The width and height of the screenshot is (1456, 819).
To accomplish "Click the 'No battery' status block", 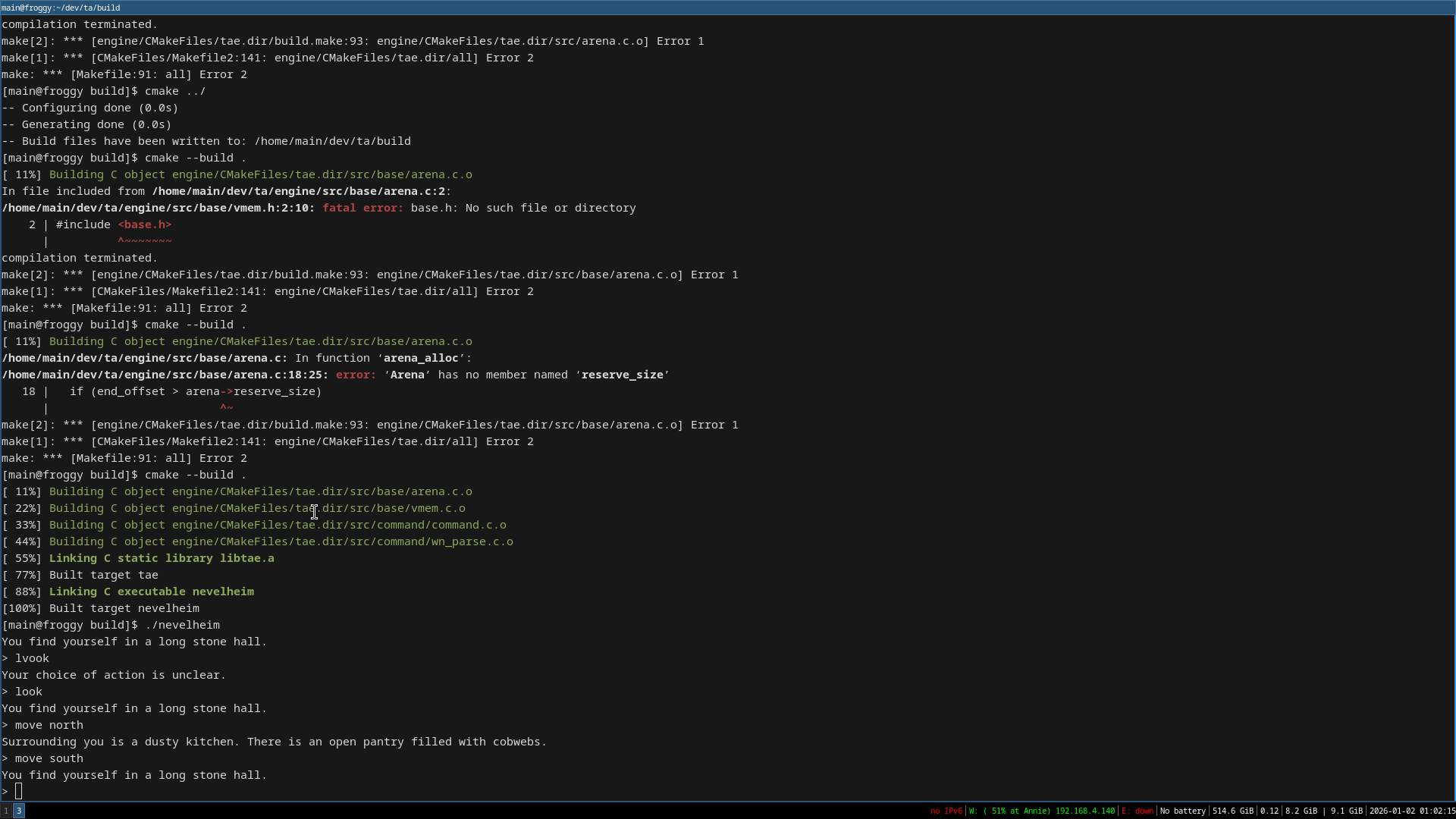I will tap(1182, 811).
